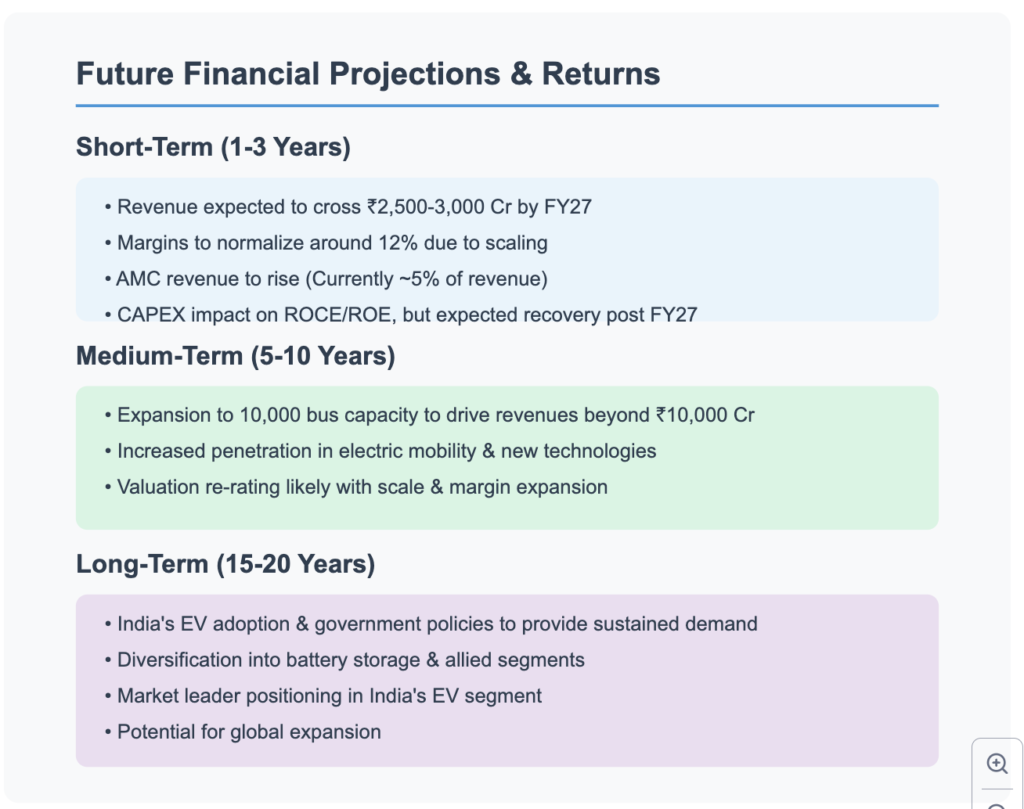Click 'Increased penetration in electric mobility' line

click(x=380, y=451)
